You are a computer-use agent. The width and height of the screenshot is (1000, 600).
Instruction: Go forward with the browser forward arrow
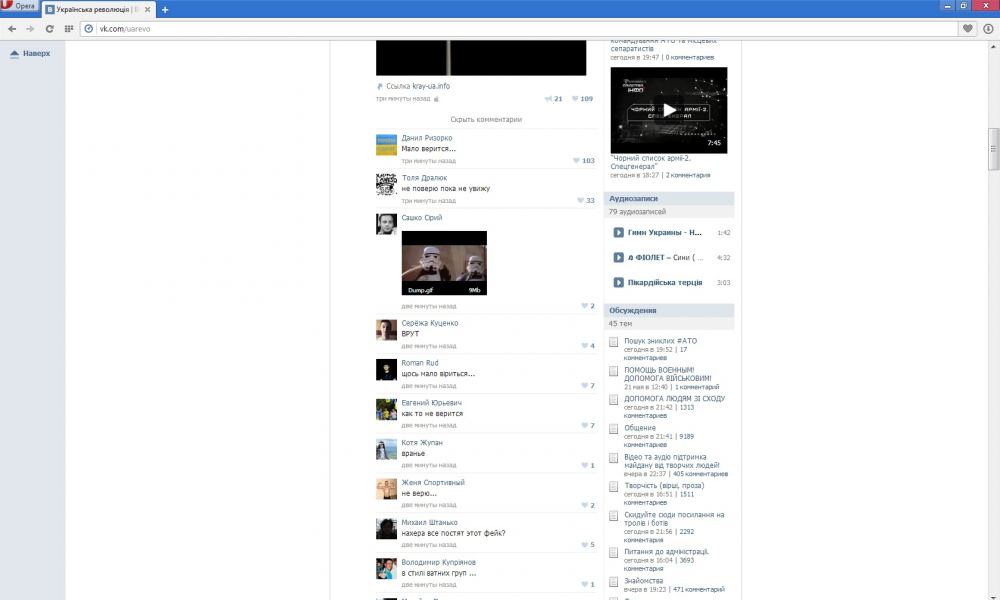[30, 29]
